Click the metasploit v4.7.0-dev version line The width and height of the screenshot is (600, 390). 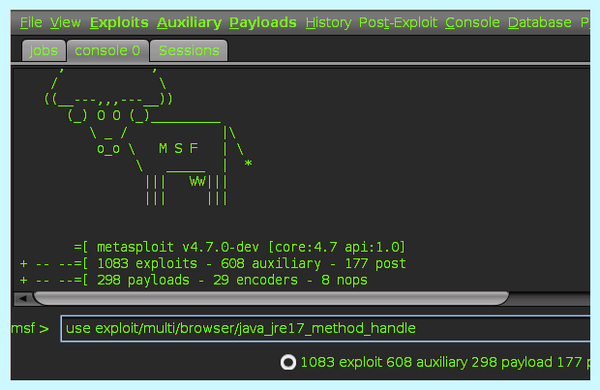point(240,247)
